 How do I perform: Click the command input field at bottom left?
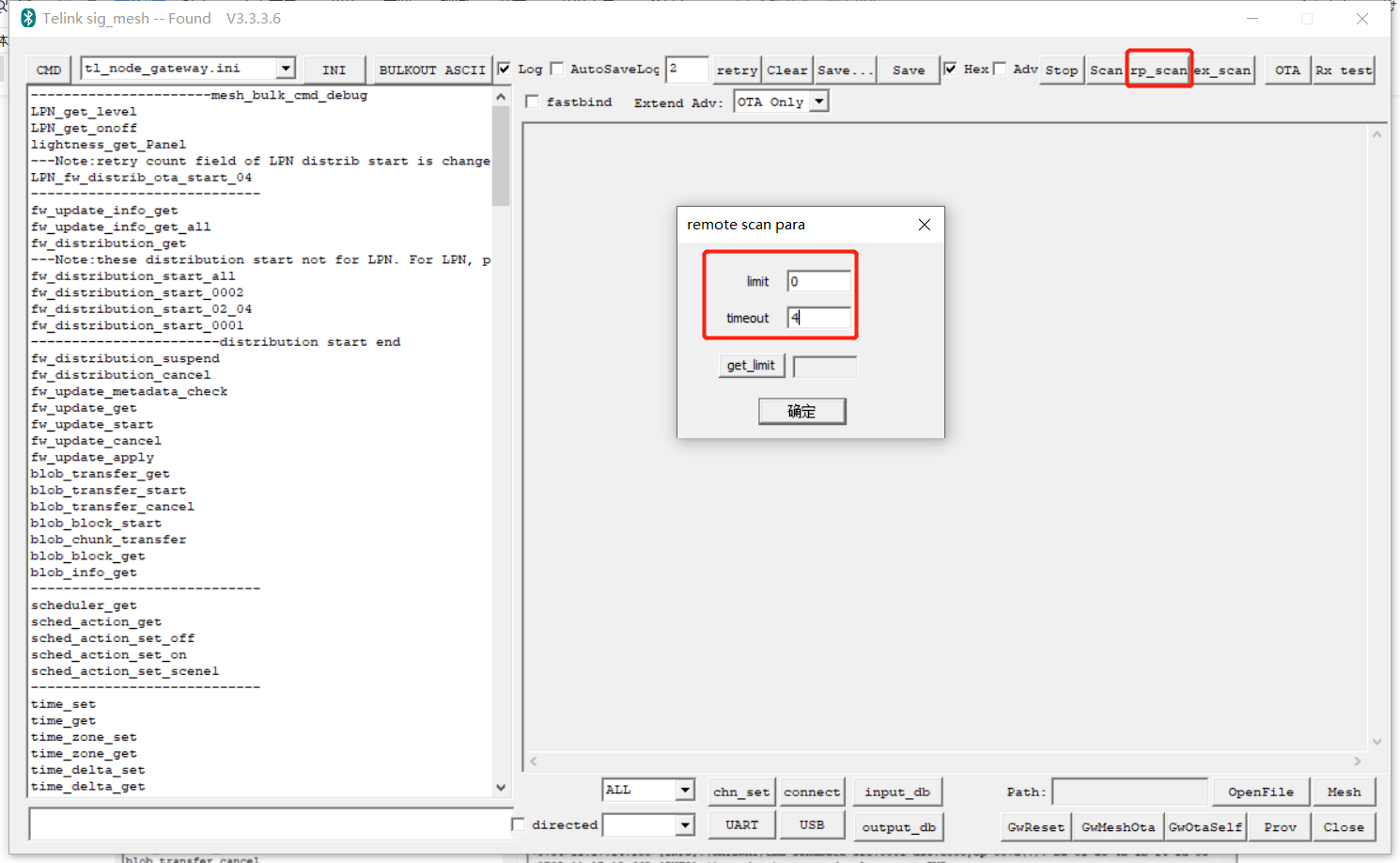(x=271, y=824)
